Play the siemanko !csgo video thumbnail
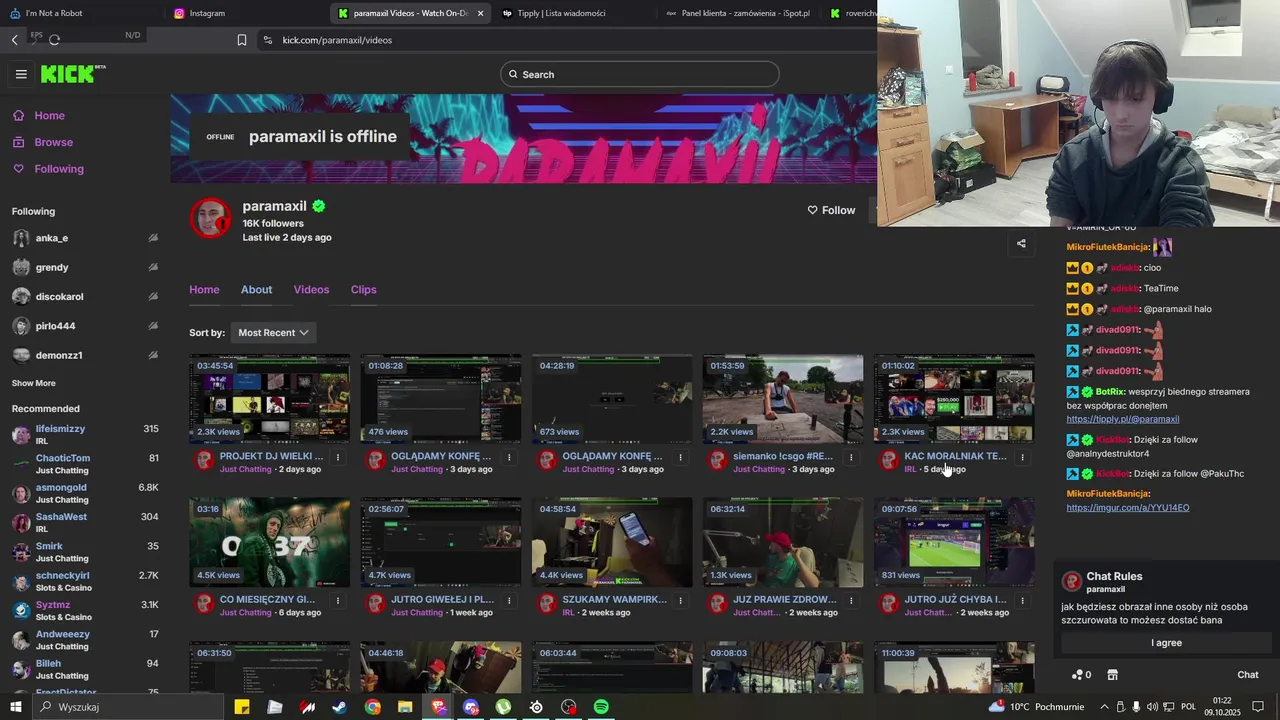Image resolution: width=1280 pixels, height=720 pixels. [783, 398]
